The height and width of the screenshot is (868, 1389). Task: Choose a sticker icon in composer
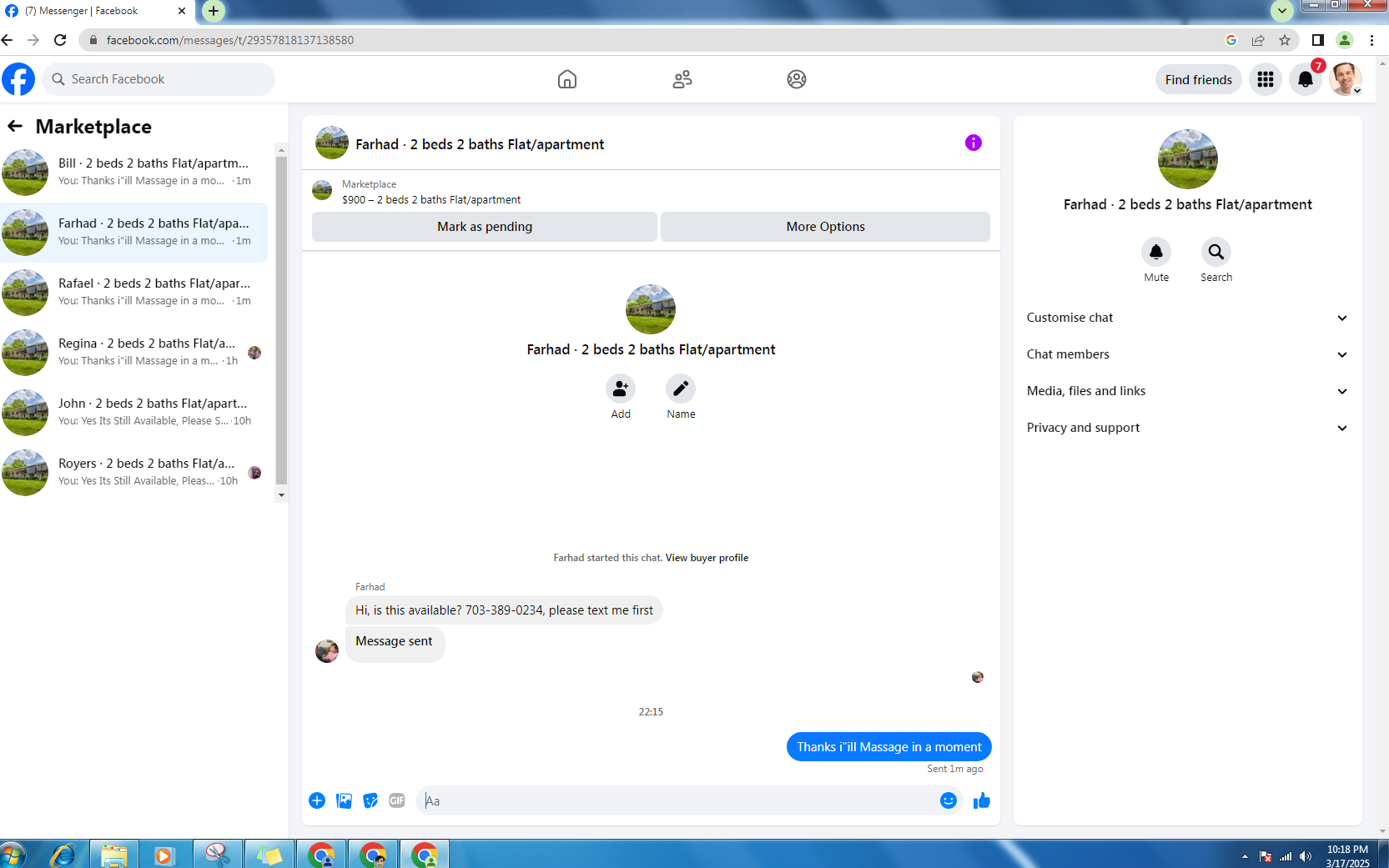pos(370,800)
